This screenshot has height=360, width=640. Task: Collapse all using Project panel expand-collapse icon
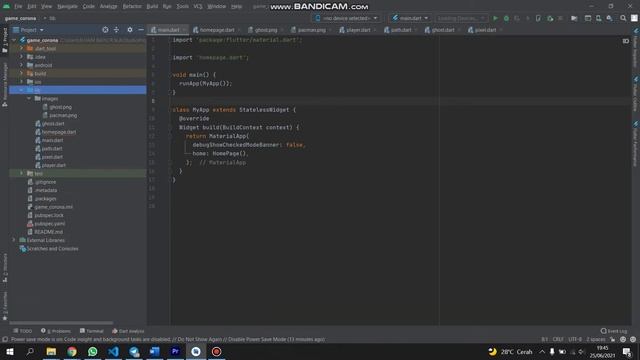pos(116,30)
